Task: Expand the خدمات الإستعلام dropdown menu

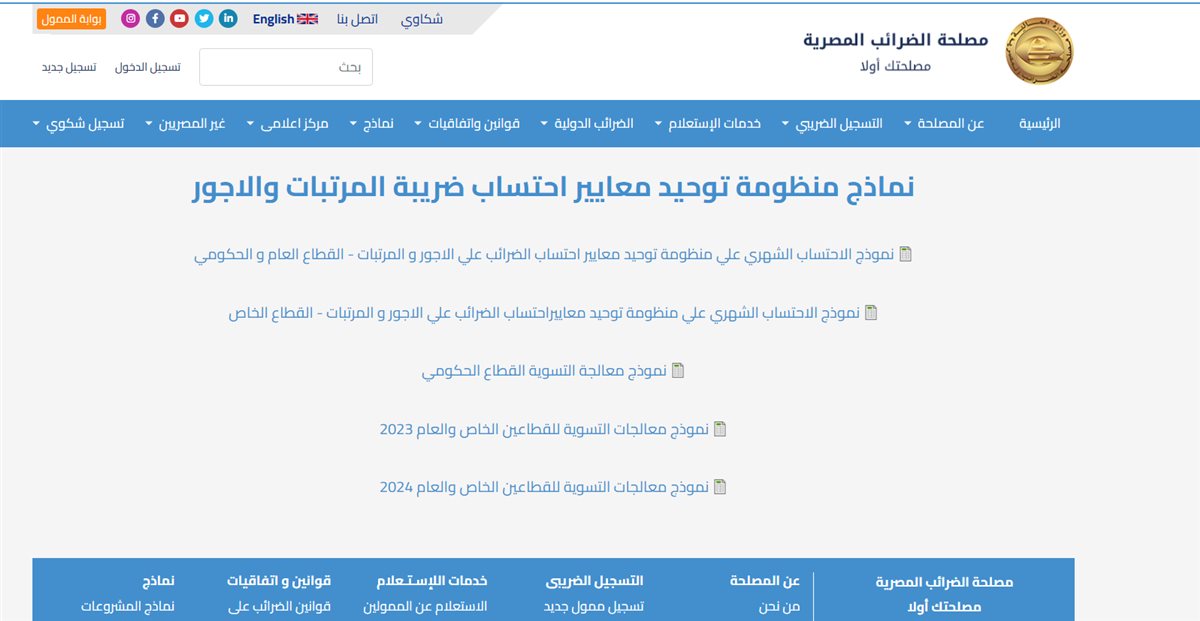Action: pos(708,124)
